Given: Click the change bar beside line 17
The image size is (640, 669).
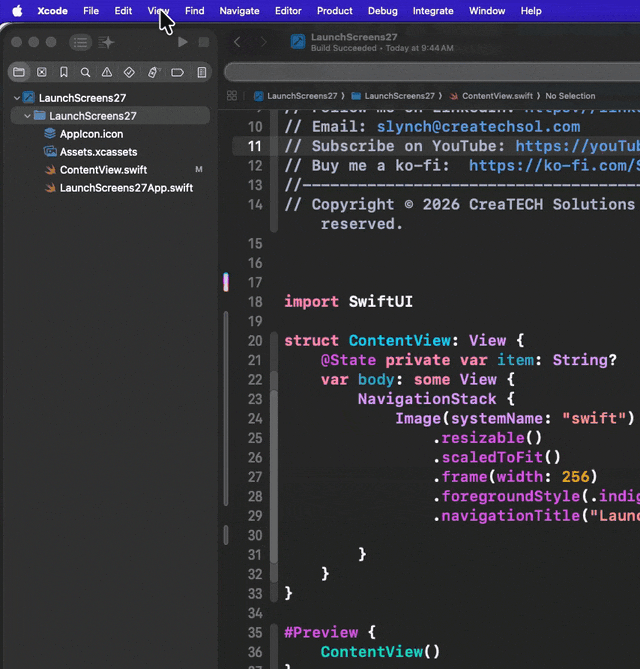Looking at the screenshot, I should [226, 282].
